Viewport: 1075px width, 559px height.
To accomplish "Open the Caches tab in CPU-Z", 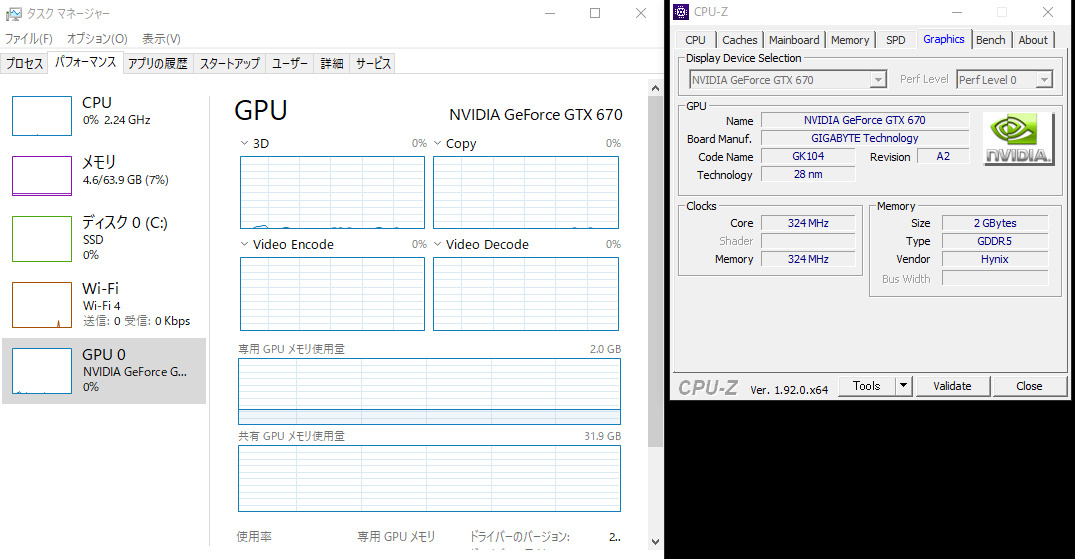I will (740, 40).
